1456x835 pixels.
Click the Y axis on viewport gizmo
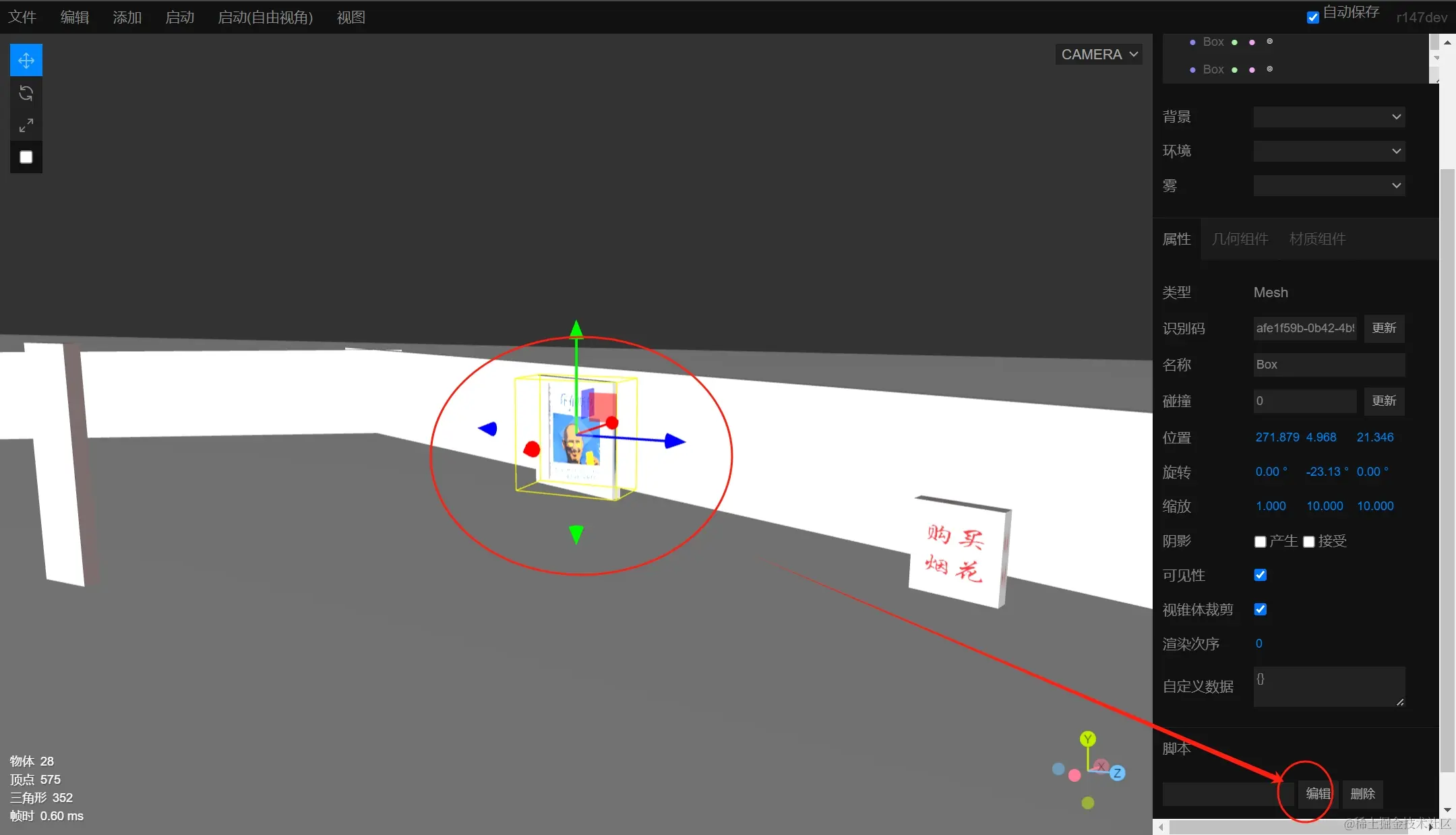(x=1087, y=739)
